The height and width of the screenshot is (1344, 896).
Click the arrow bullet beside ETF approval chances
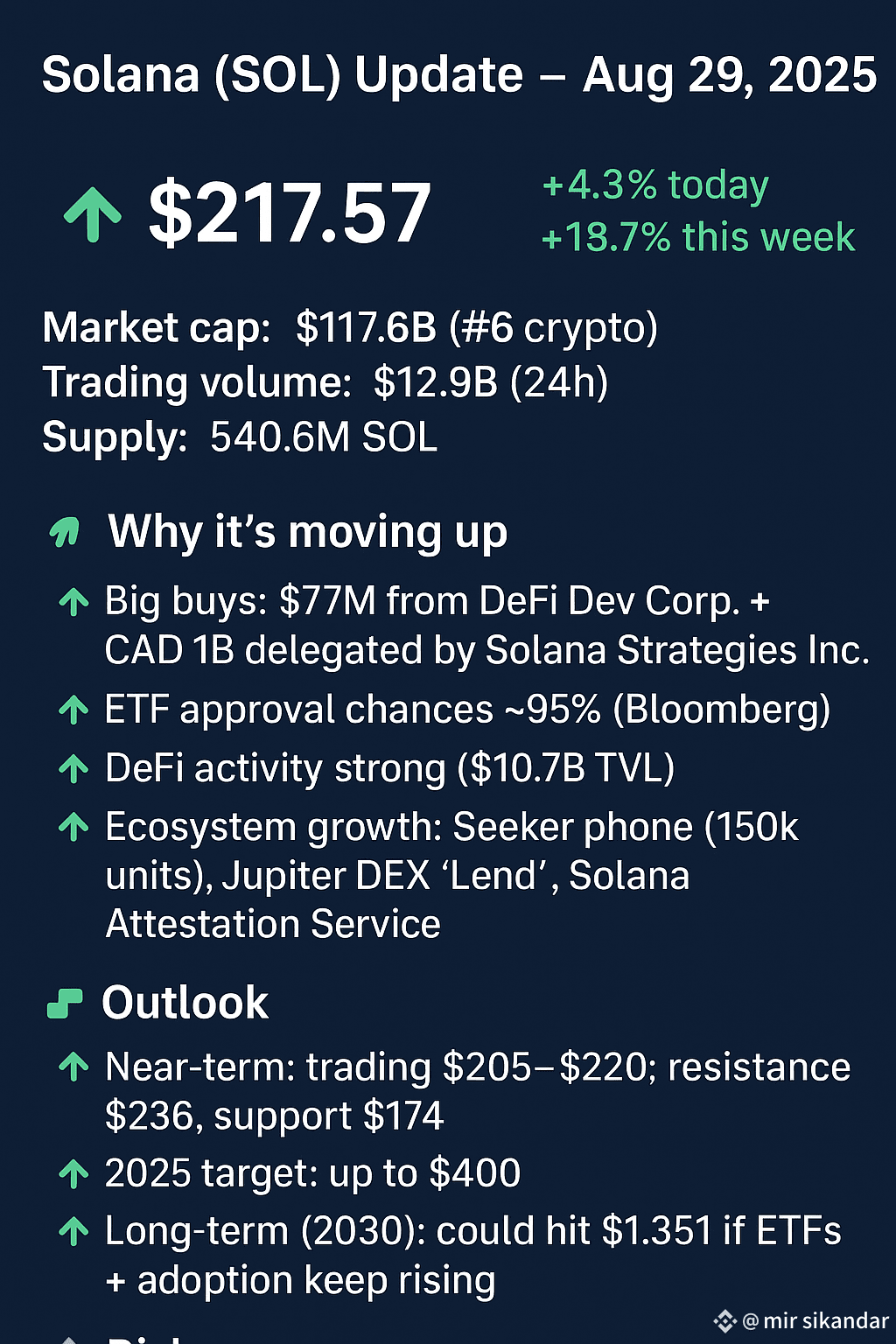point(73,710)
